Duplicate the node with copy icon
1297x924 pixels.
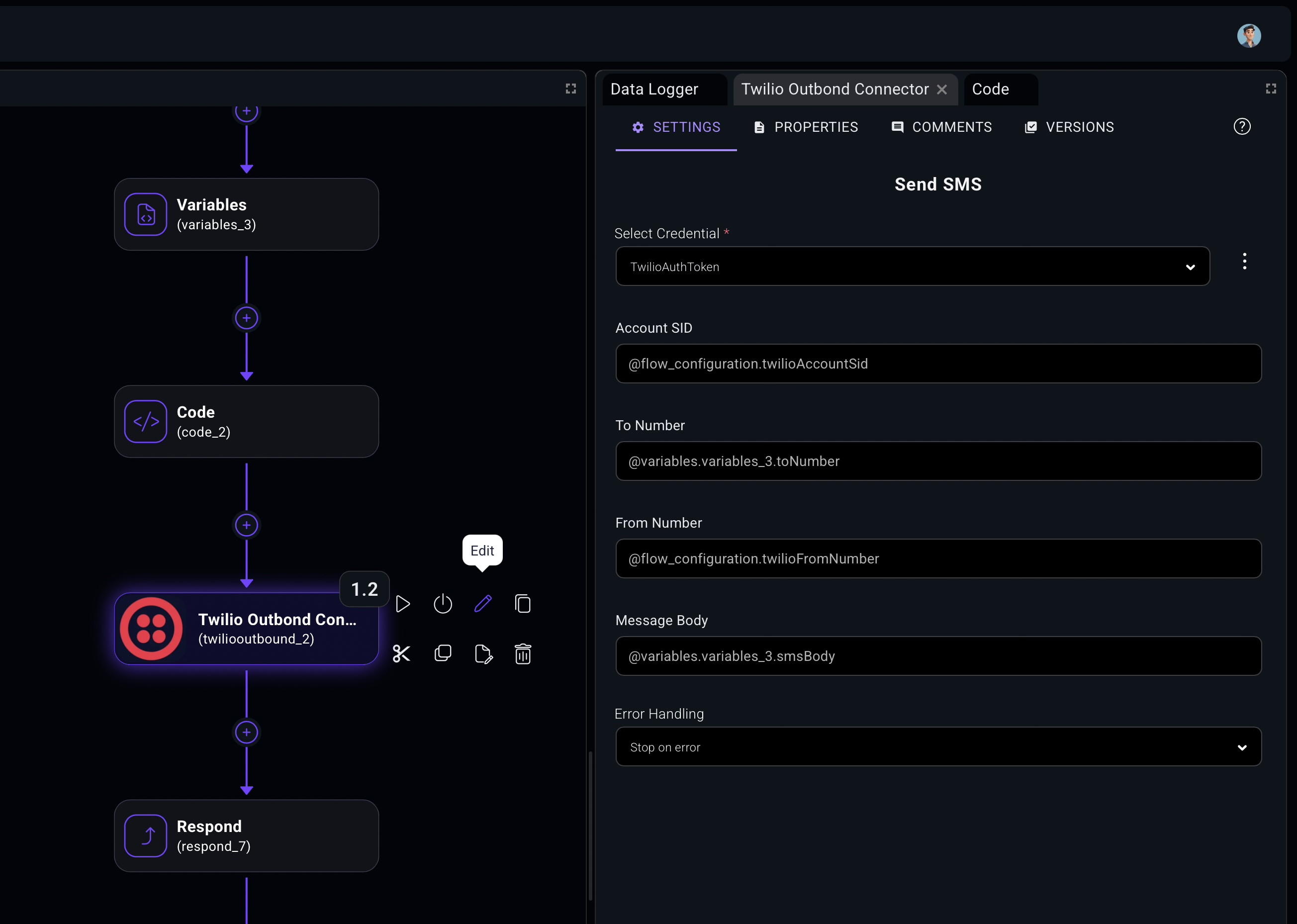coord(443,653)
